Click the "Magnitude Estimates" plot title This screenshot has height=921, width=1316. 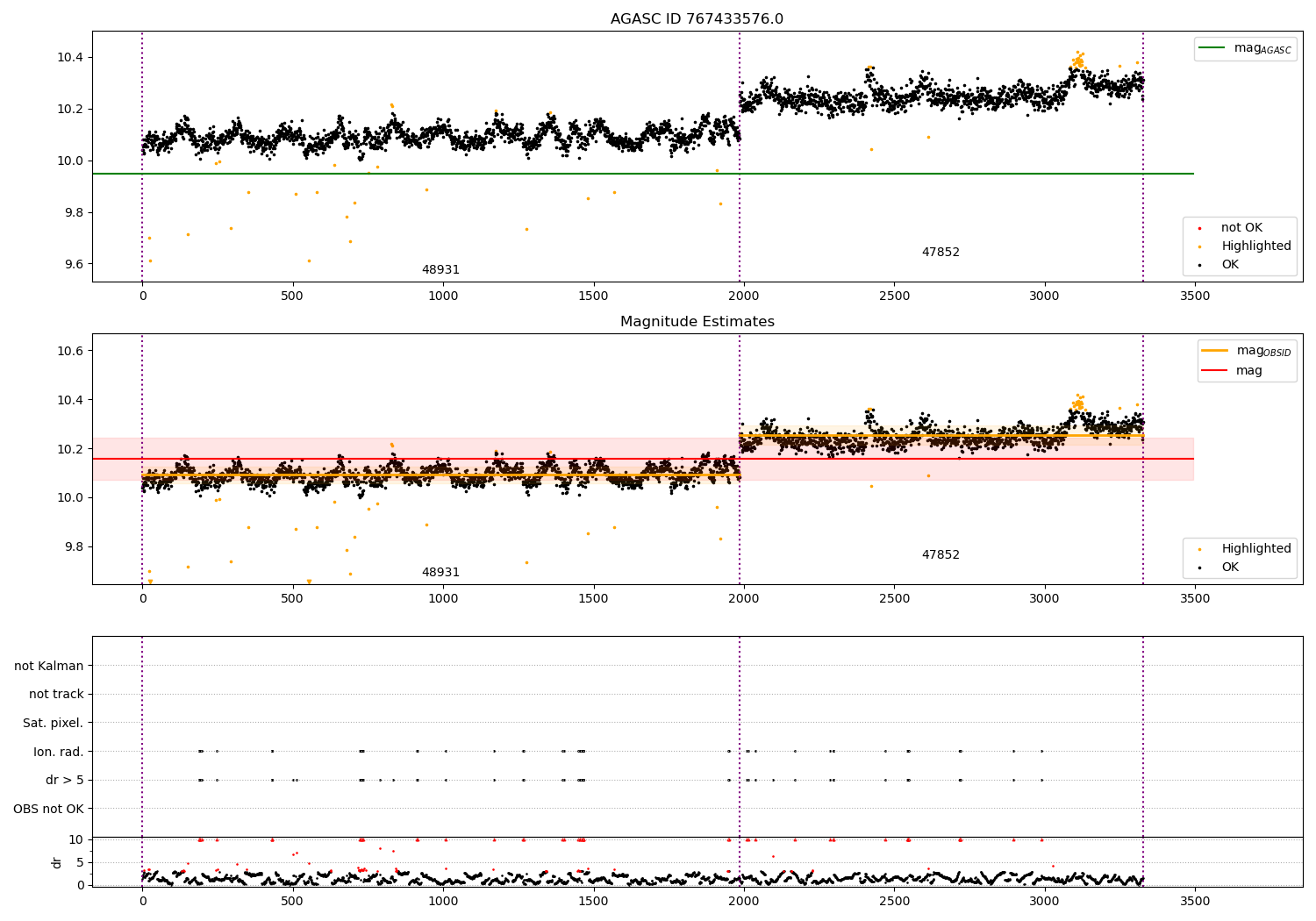pos(697,322)
